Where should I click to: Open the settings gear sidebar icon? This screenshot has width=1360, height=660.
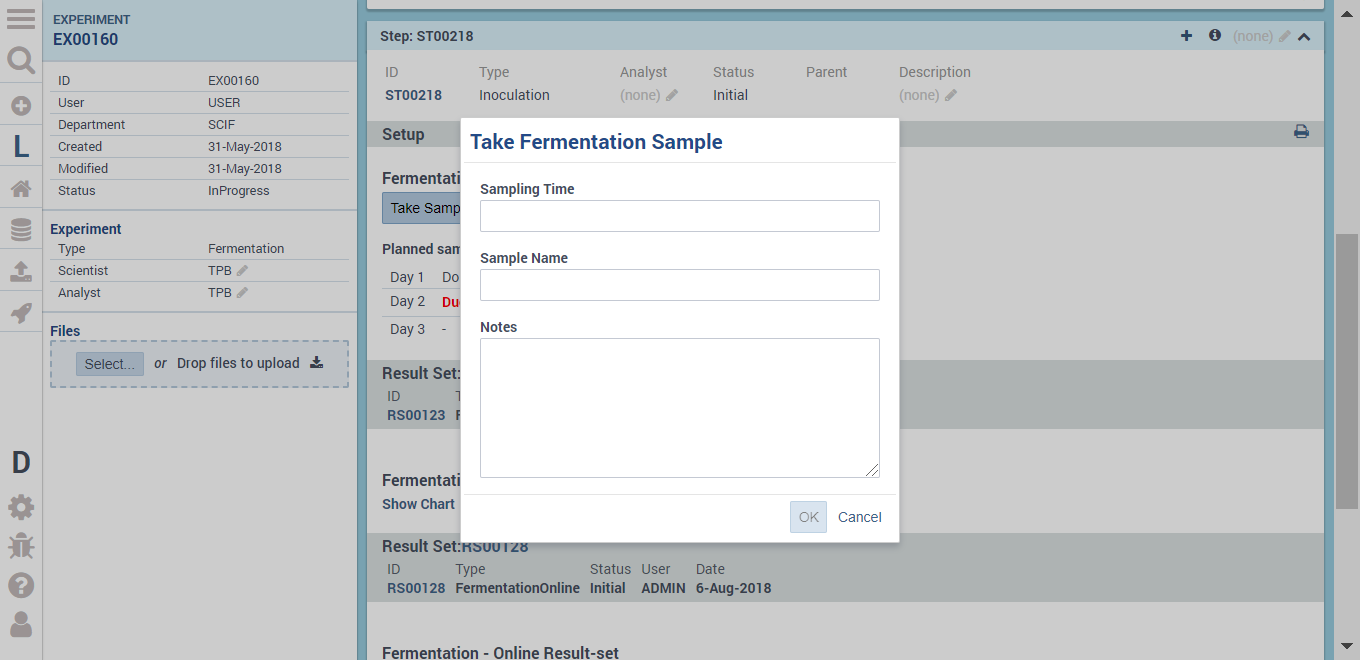pos(21,507)
